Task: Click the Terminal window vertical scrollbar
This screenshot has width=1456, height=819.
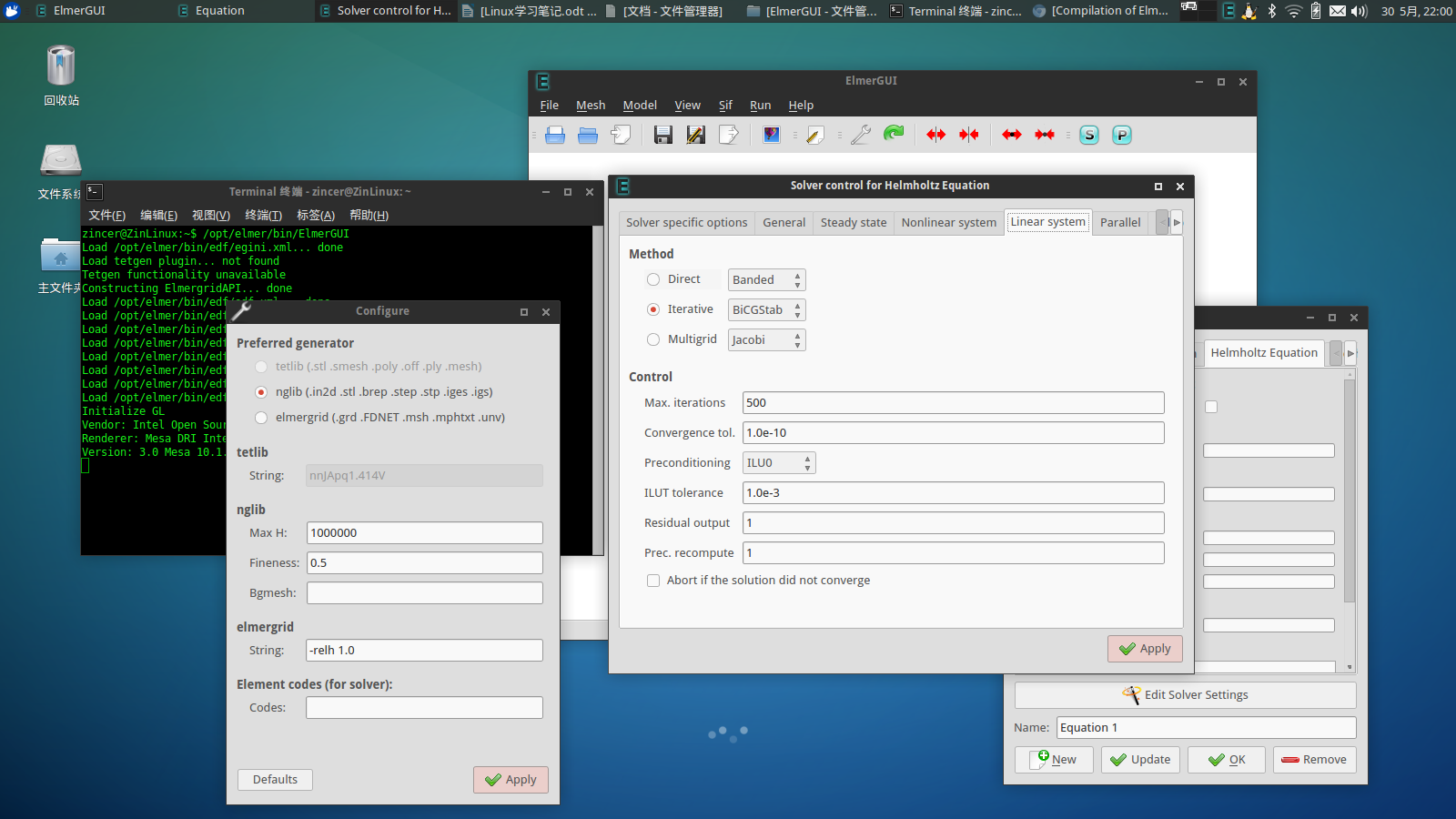Action: 598,389
